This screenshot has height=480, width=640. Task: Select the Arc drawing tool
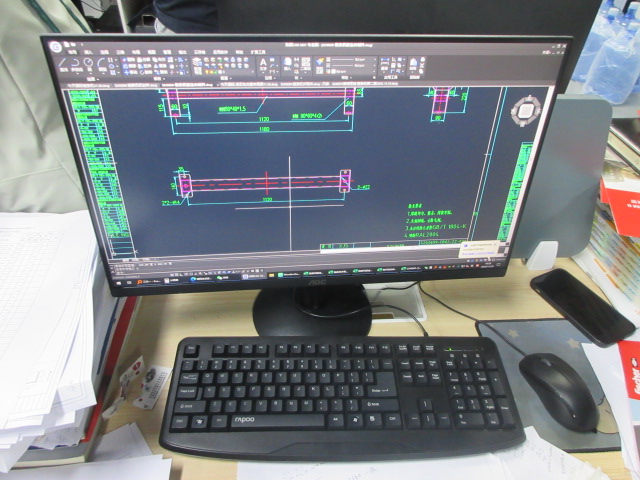tap(101, 62)
